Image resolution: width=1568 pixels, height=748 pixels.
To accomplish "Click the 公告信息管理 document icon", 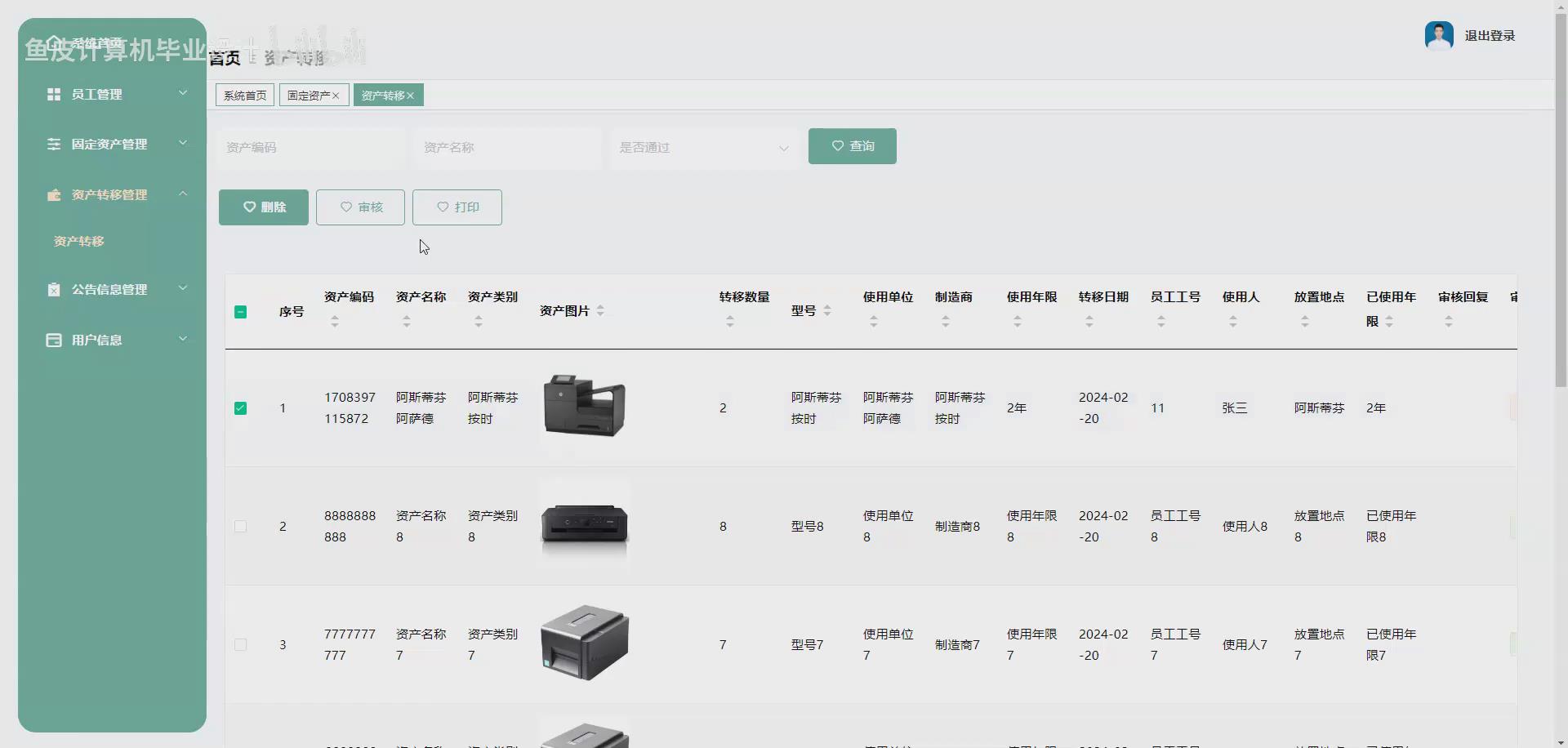I will [53, 288].
